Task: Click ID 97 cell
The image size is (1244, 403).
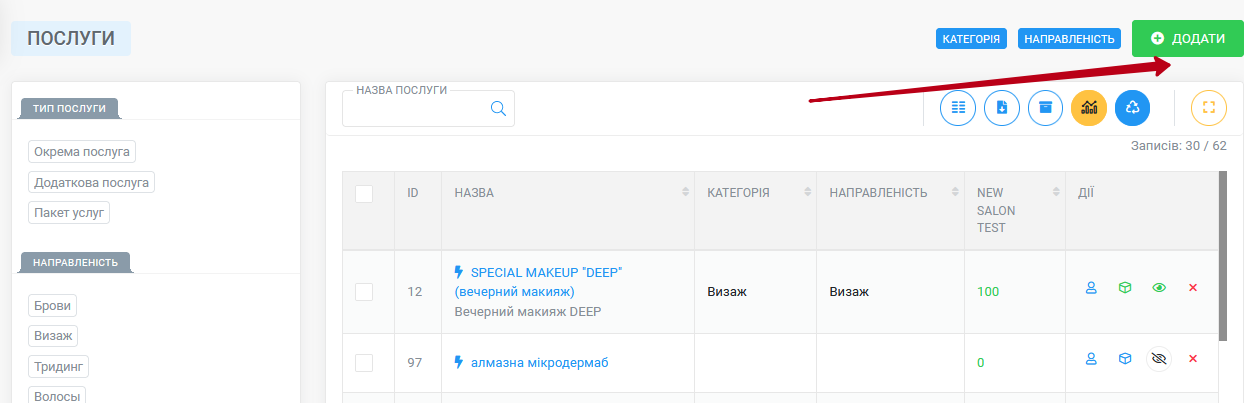Action: tap(415, 363)
